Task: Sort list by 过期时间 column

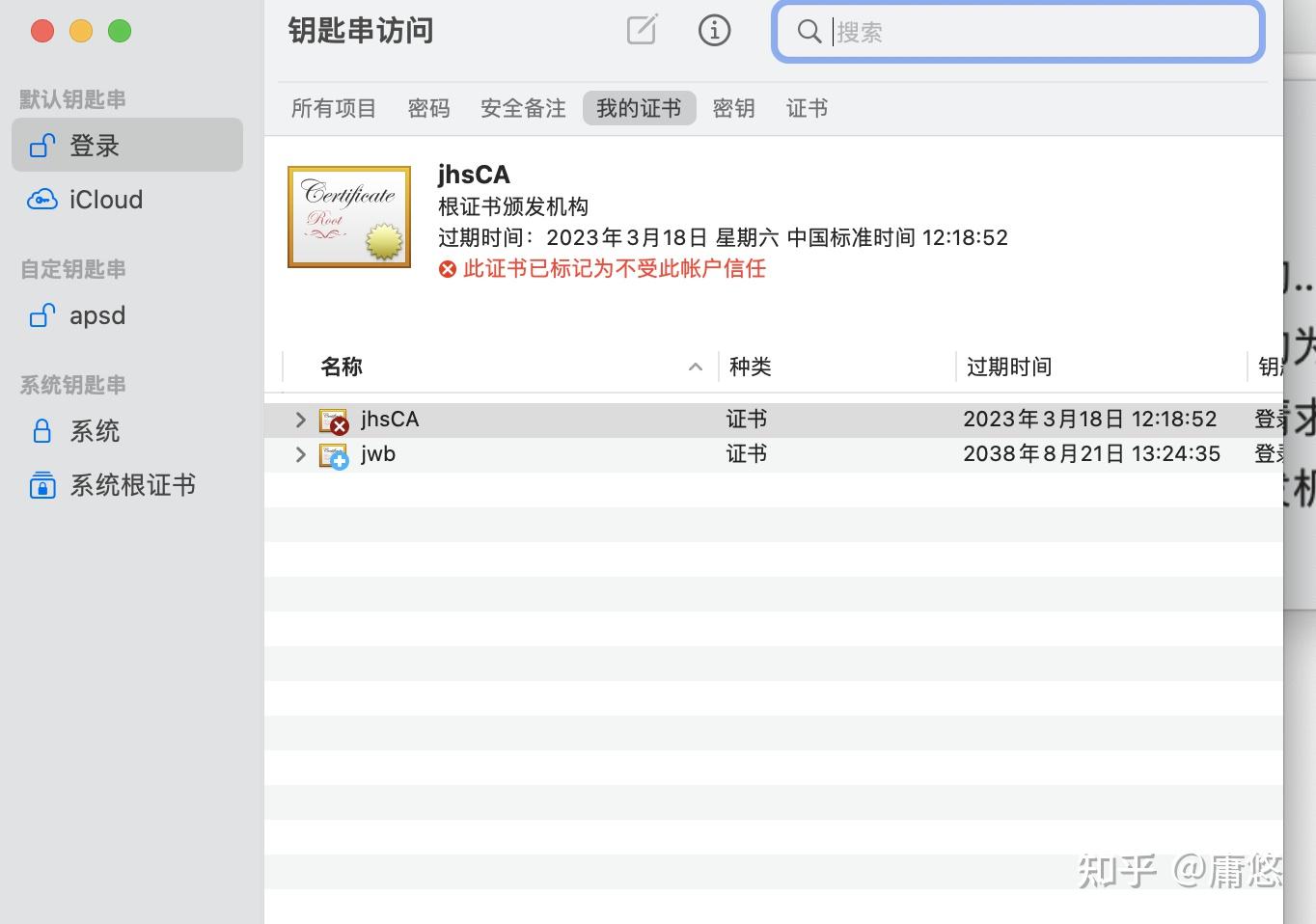Action: click(1007, 367)
